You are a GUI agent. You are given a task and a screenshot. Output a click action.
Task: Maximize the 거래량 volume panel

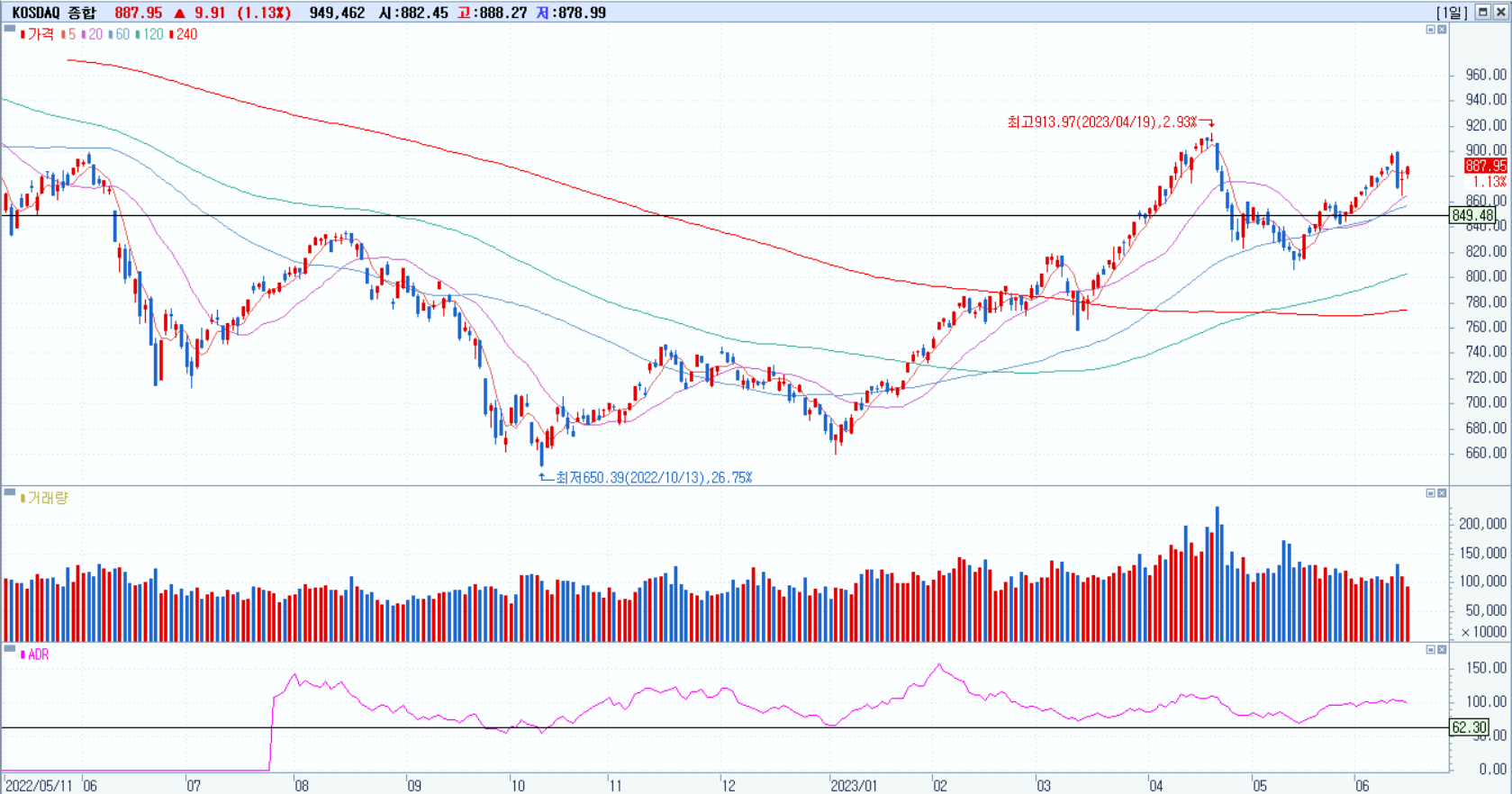1430,493
